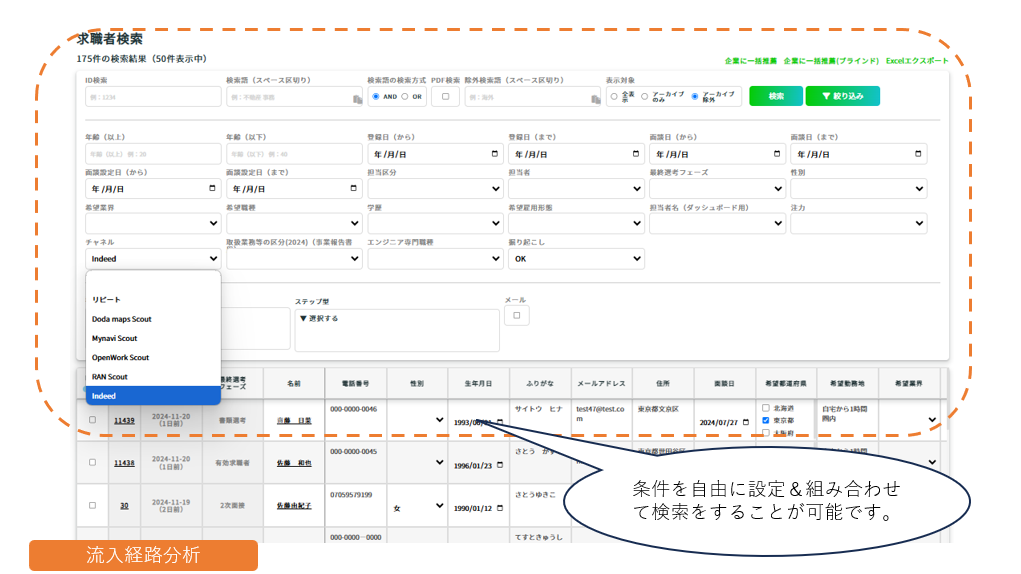Viewport: 1021px width, 574px height.
Task: Select the OR search method radio
Action: (x=407, y=97)
